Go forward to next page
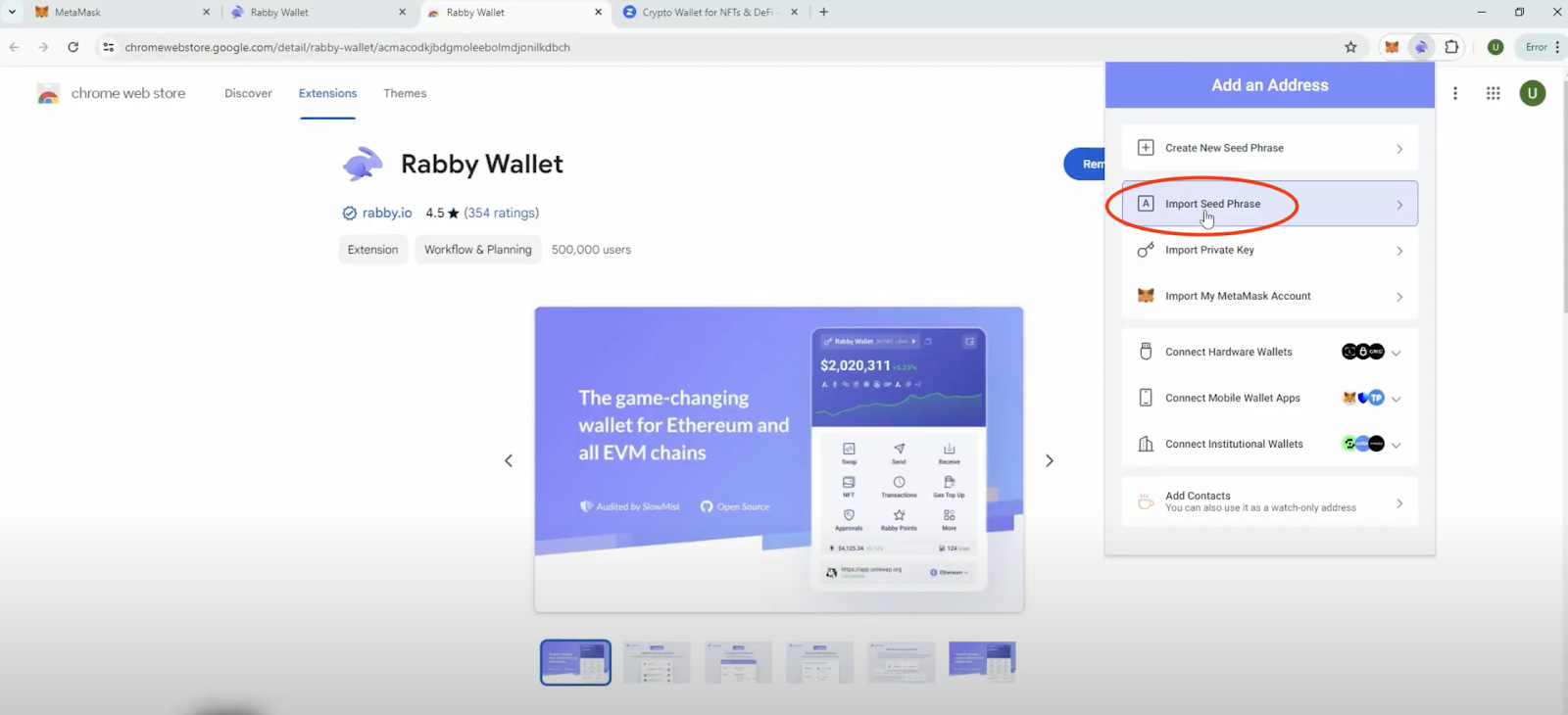 (x=43, y=47)
